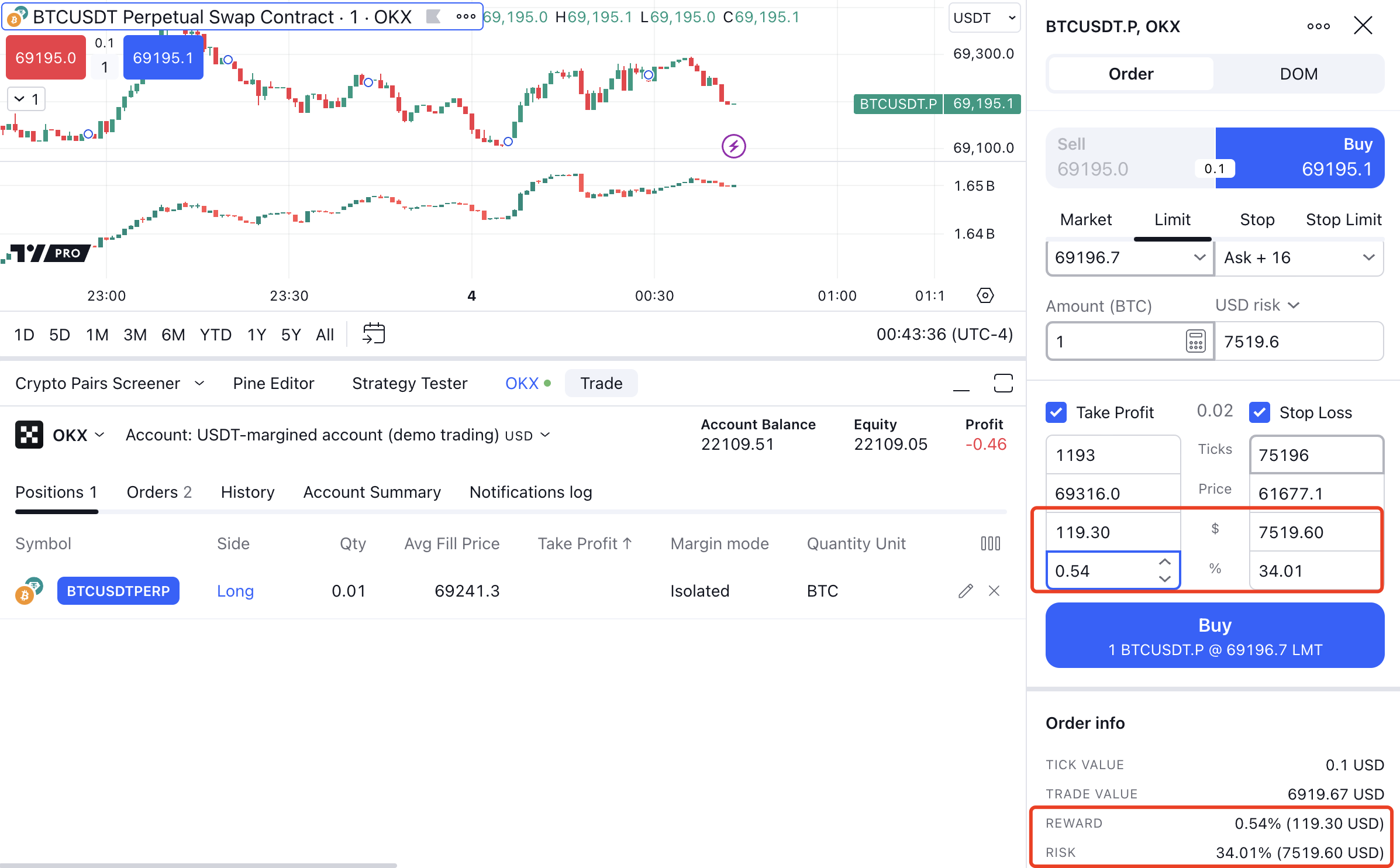Open positions table column settings icon
Viewport: 1400px width, 868px height.
coord(990,543)
